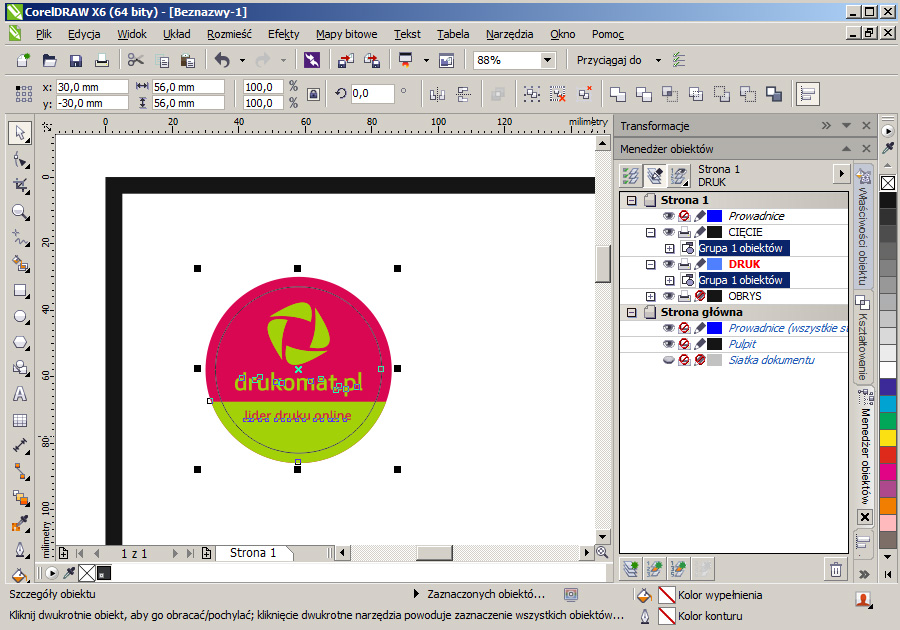Select the Crop tool
The image size is (900, 630).
(20, 185)
